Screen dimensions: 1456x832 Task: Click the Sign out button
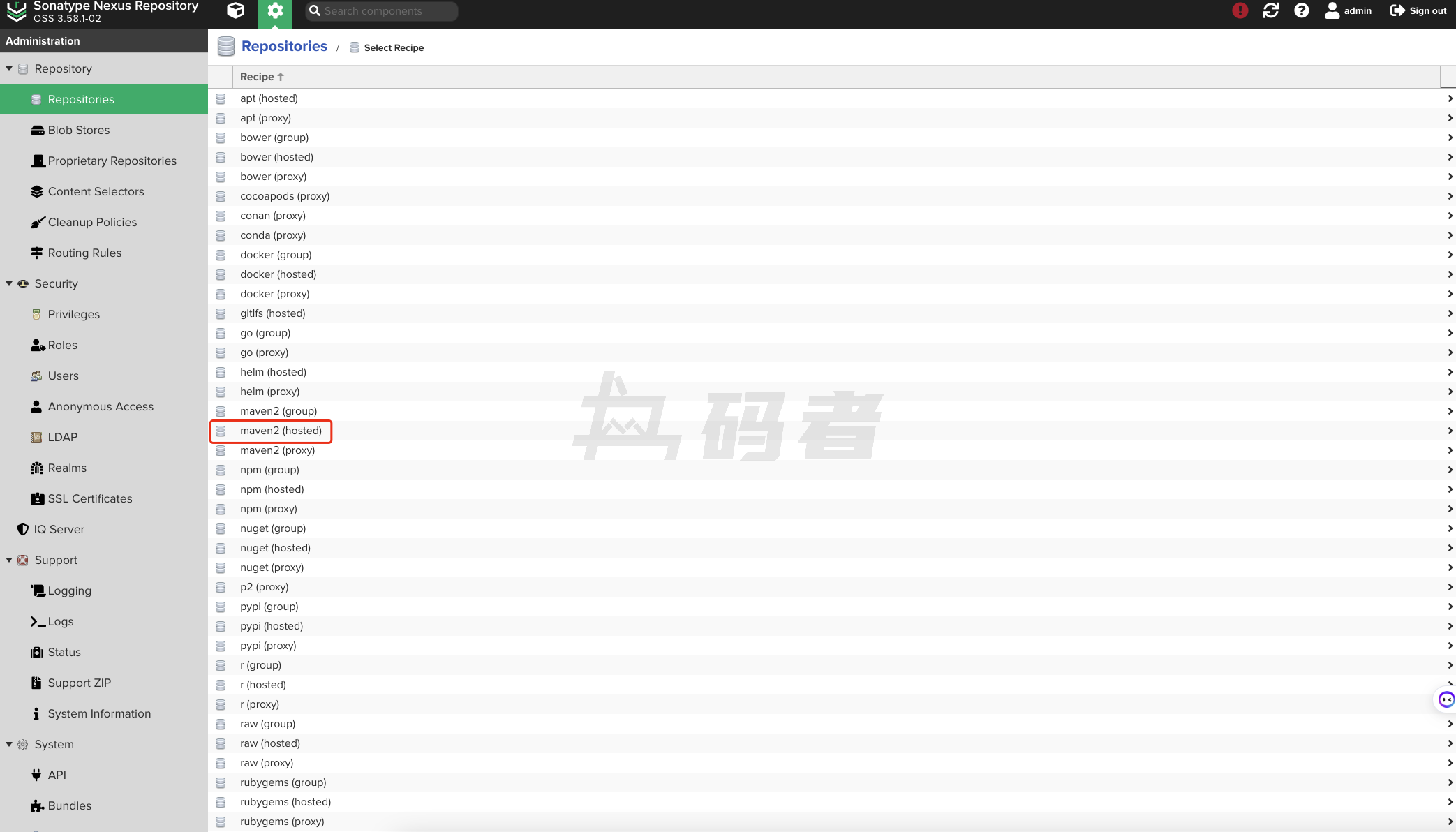pos(1418,10)
